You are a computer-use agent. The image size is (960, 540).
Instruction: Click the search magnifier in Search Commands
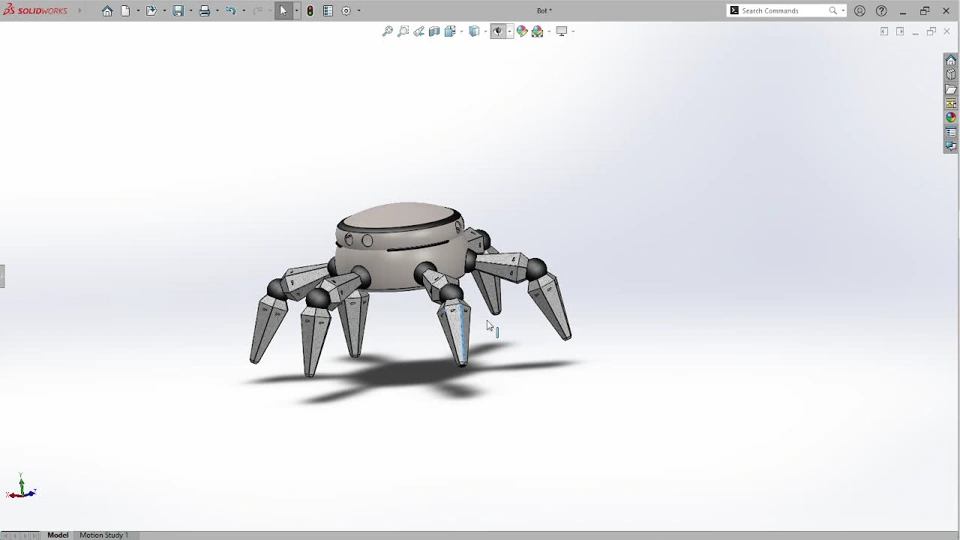[x=833, y=11]
